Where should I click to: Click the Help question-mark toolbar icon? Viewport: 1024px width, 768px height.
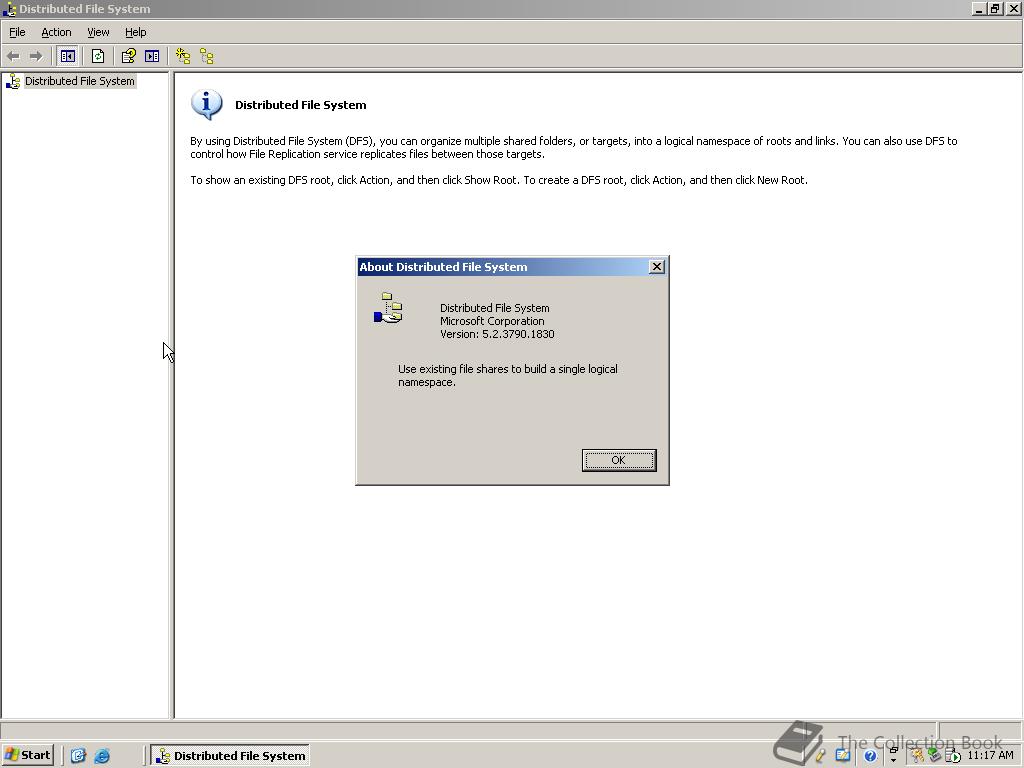click(x=128, y=56)
